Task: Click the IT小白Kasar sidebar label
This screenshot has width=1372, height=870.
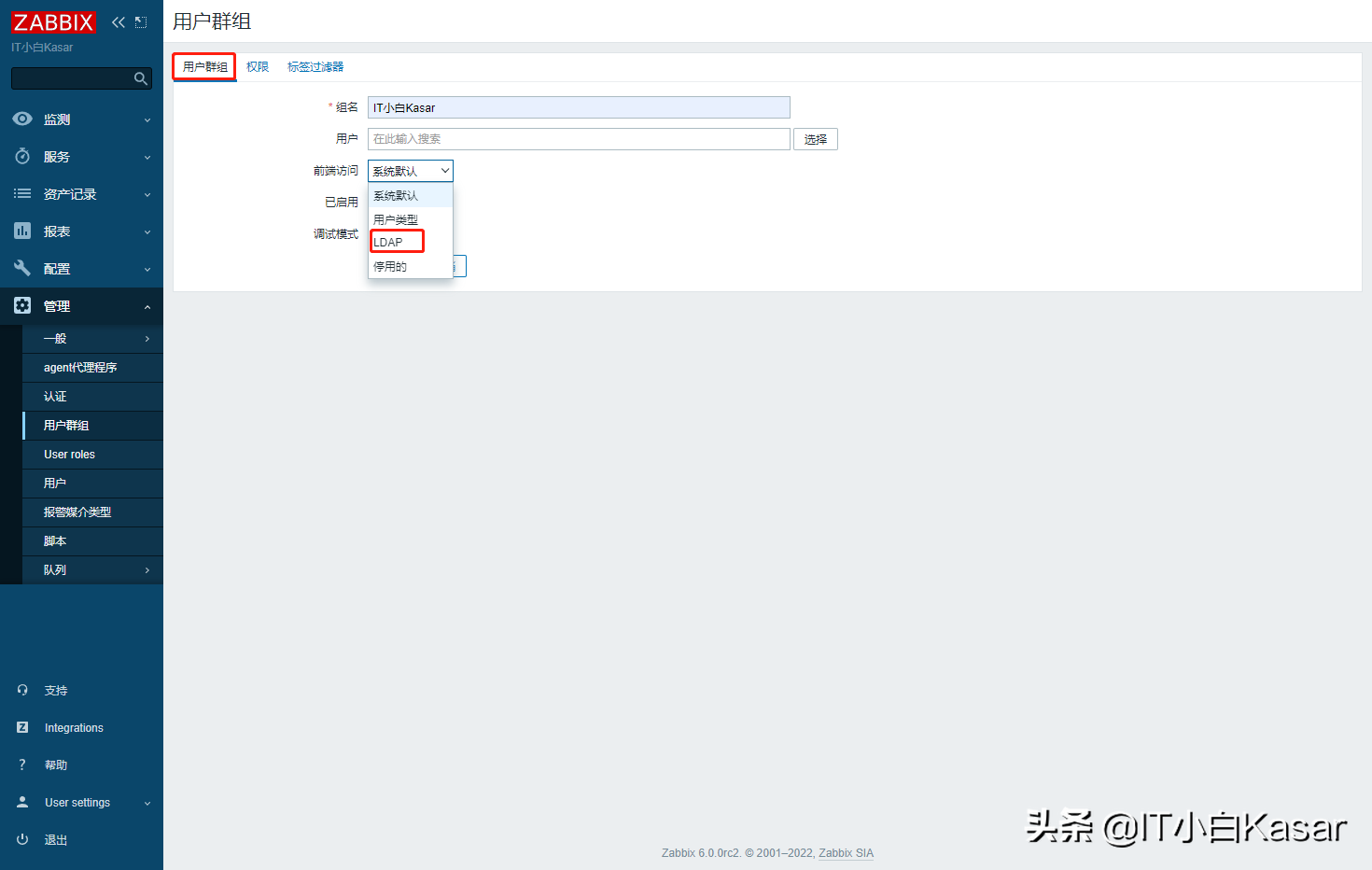Action: click(42, 48)
